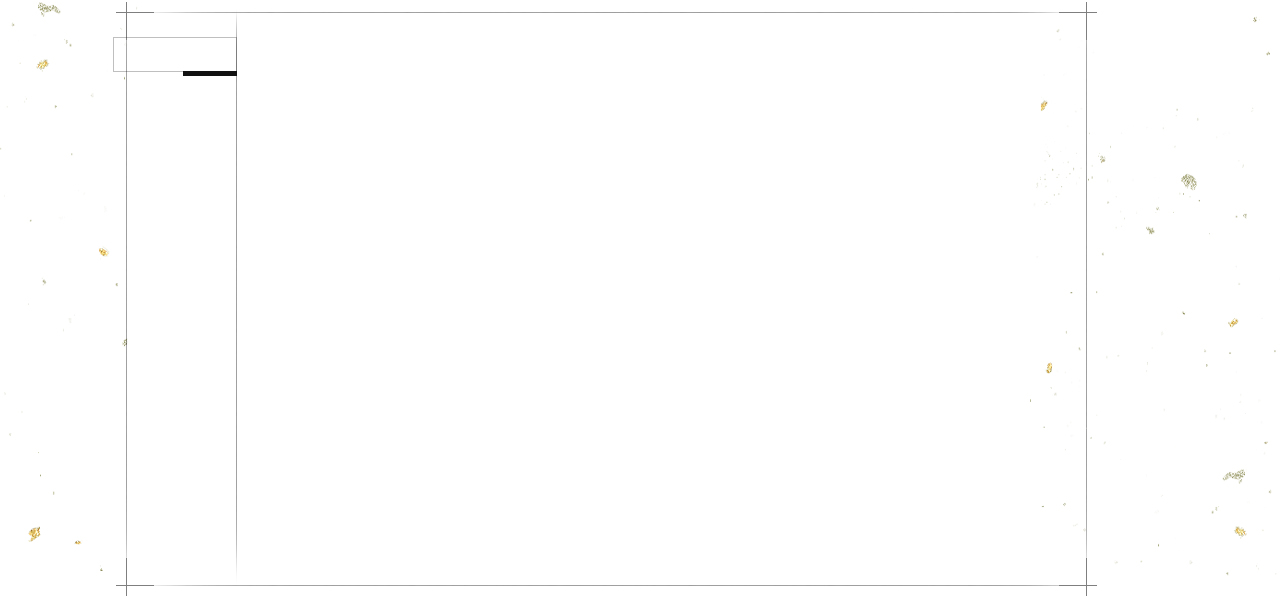Click the gold fleck in right margin midway

[x=1233, y=323]
